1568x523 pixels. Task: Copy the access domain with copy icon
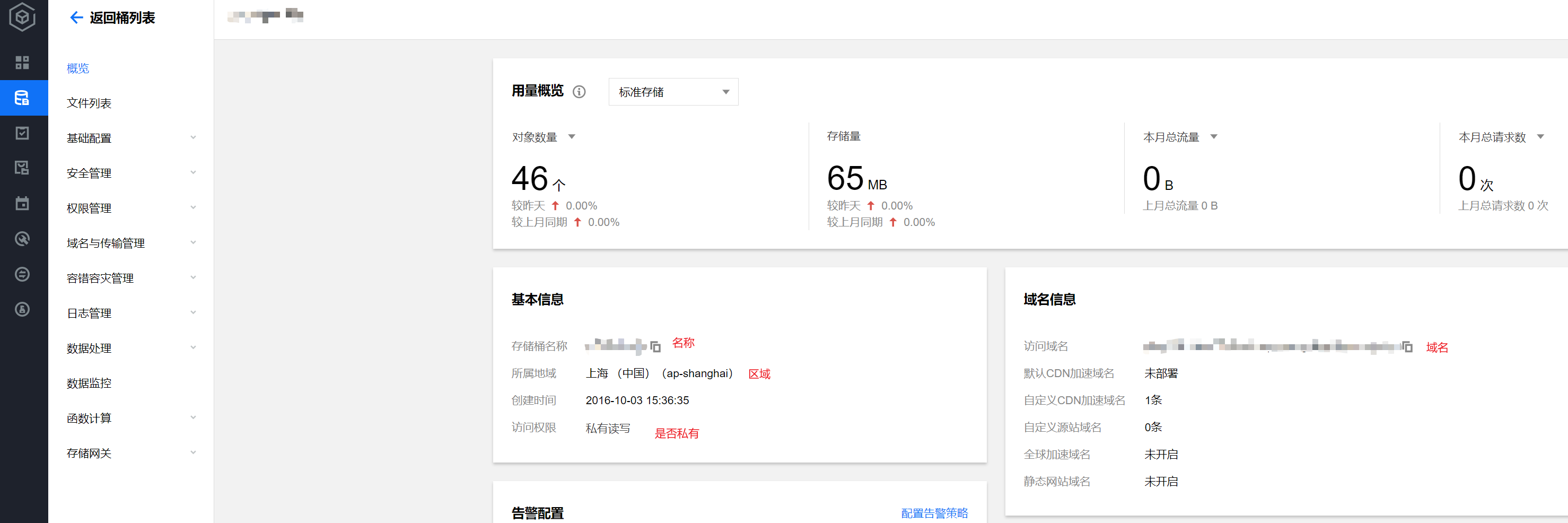[x=1407, y=346]
